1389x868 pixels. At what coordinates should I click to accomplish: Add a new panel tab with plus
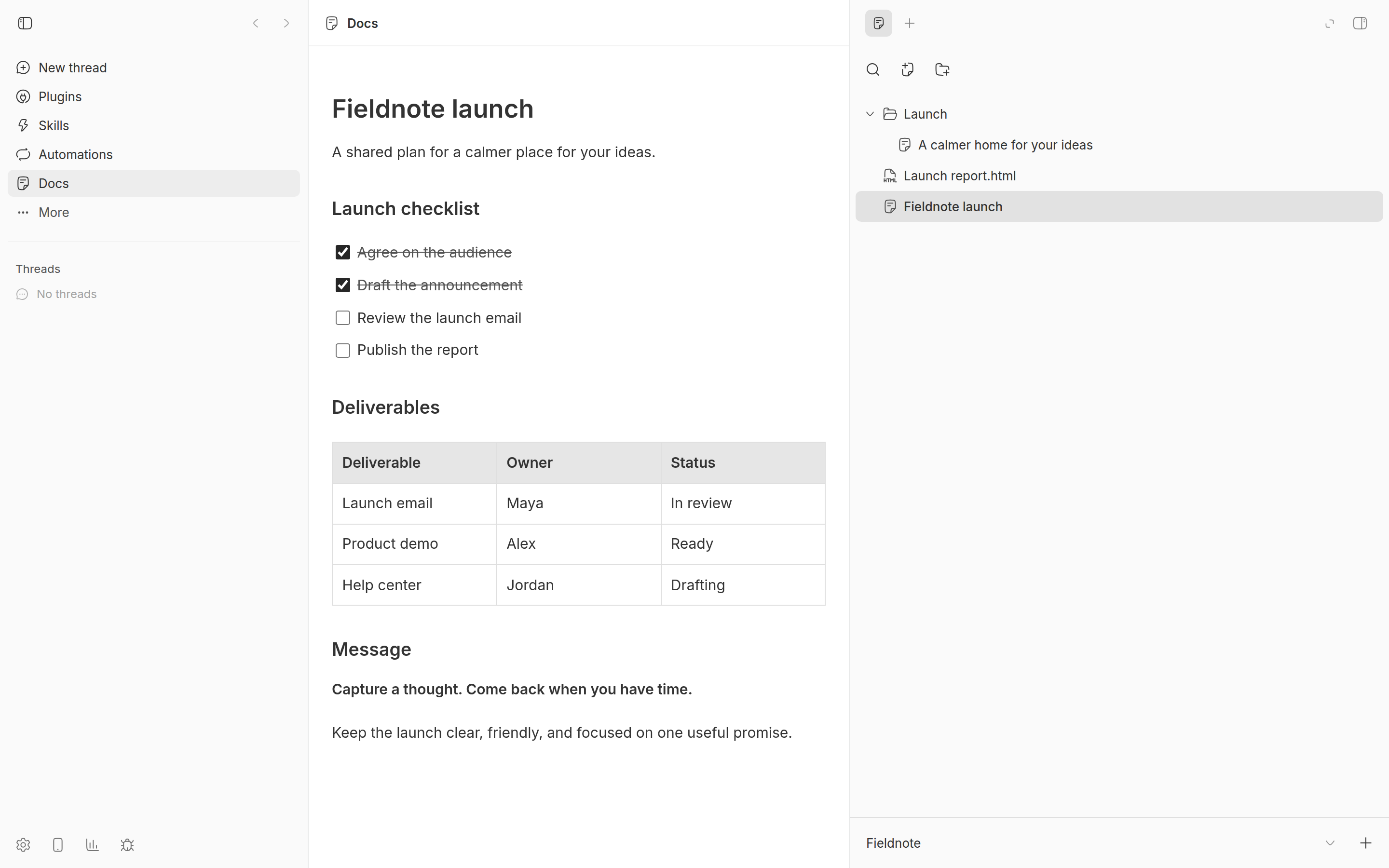[910, 23]
